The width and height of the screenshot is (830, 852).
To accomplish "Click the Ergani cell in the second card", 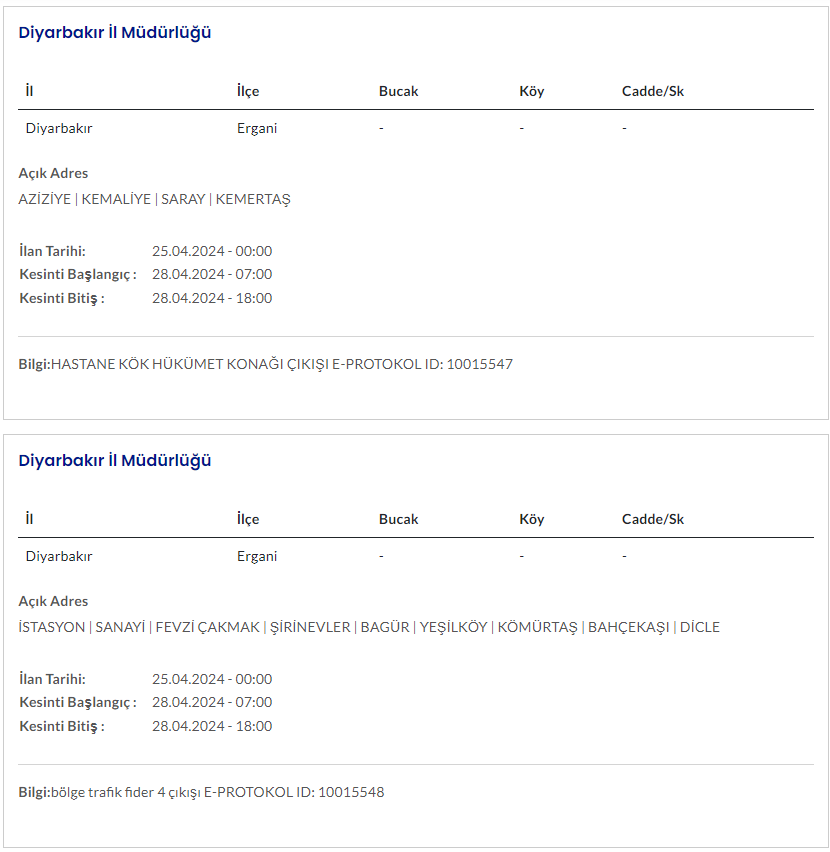I will [257, 556].
